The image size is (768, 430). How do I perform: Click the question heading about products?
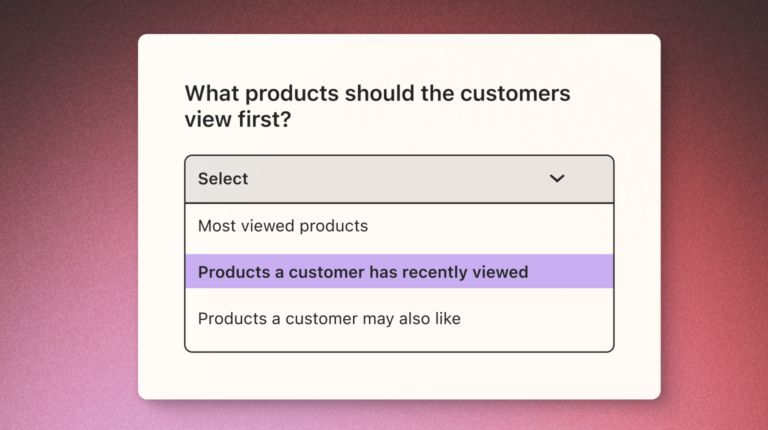[x=377, y=106]
